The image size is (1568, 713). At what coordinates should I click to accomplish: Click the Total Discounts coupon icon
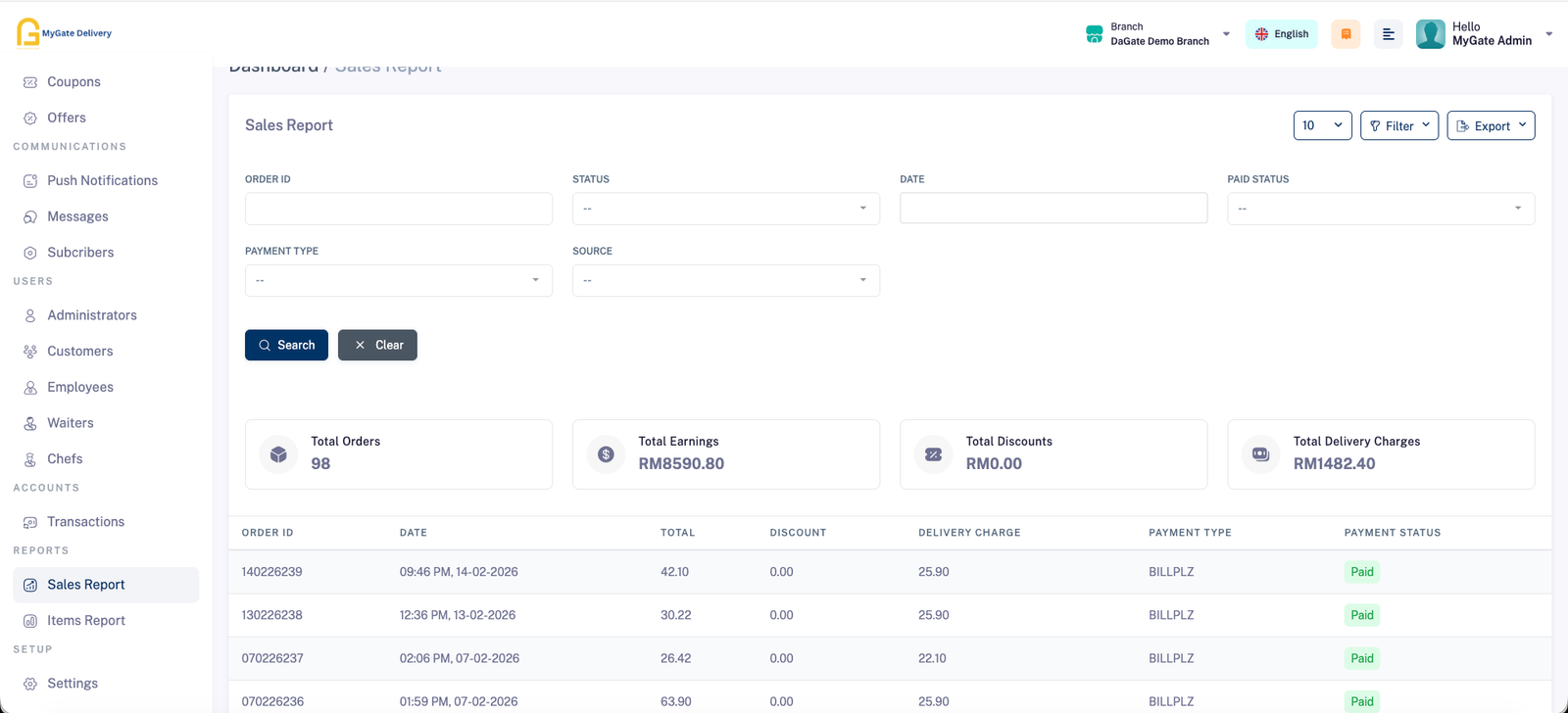[933, 454]
